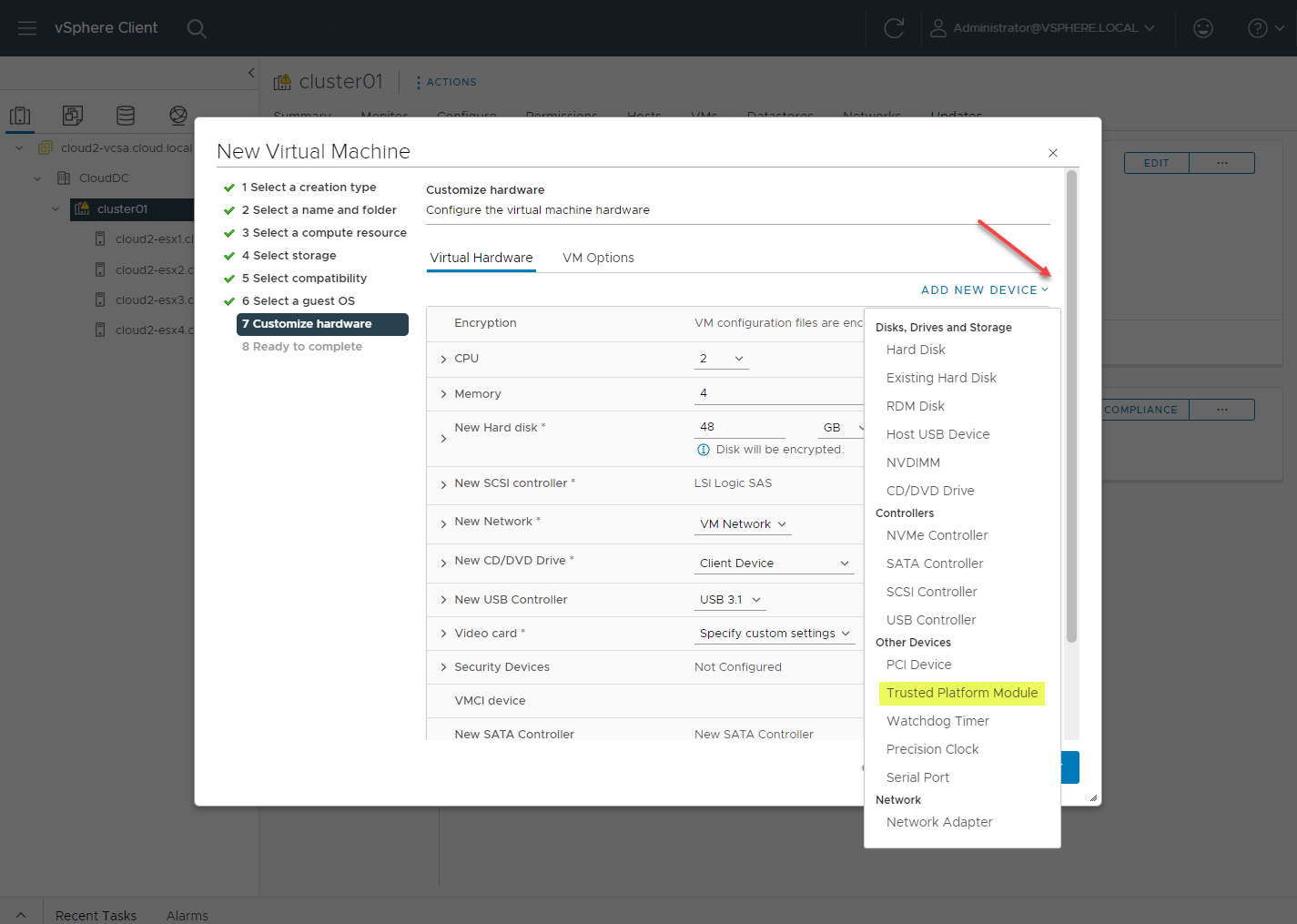Add a Watchdog Timer device
1297x924 pixels.
937,721
